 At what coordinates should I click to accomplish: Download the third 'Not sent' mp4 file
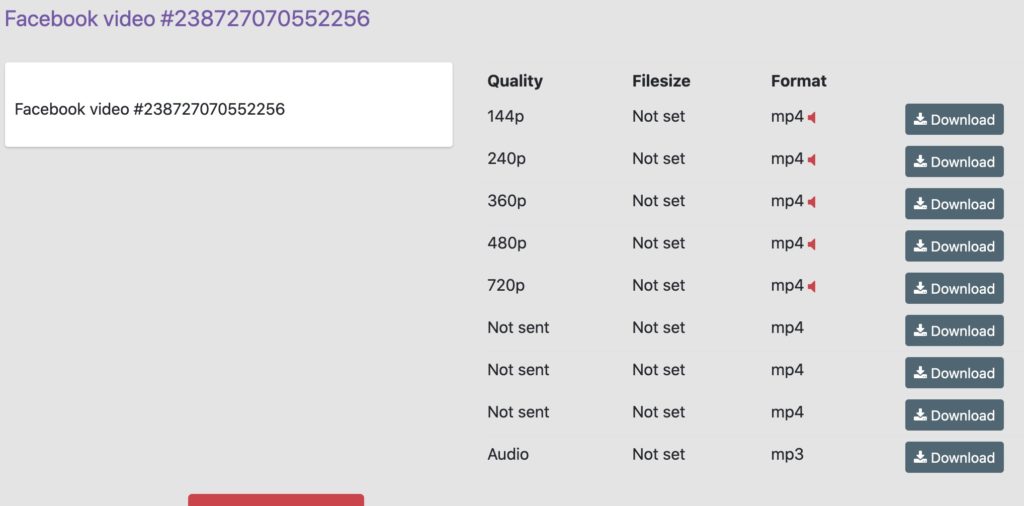click(x=954, y=415)
